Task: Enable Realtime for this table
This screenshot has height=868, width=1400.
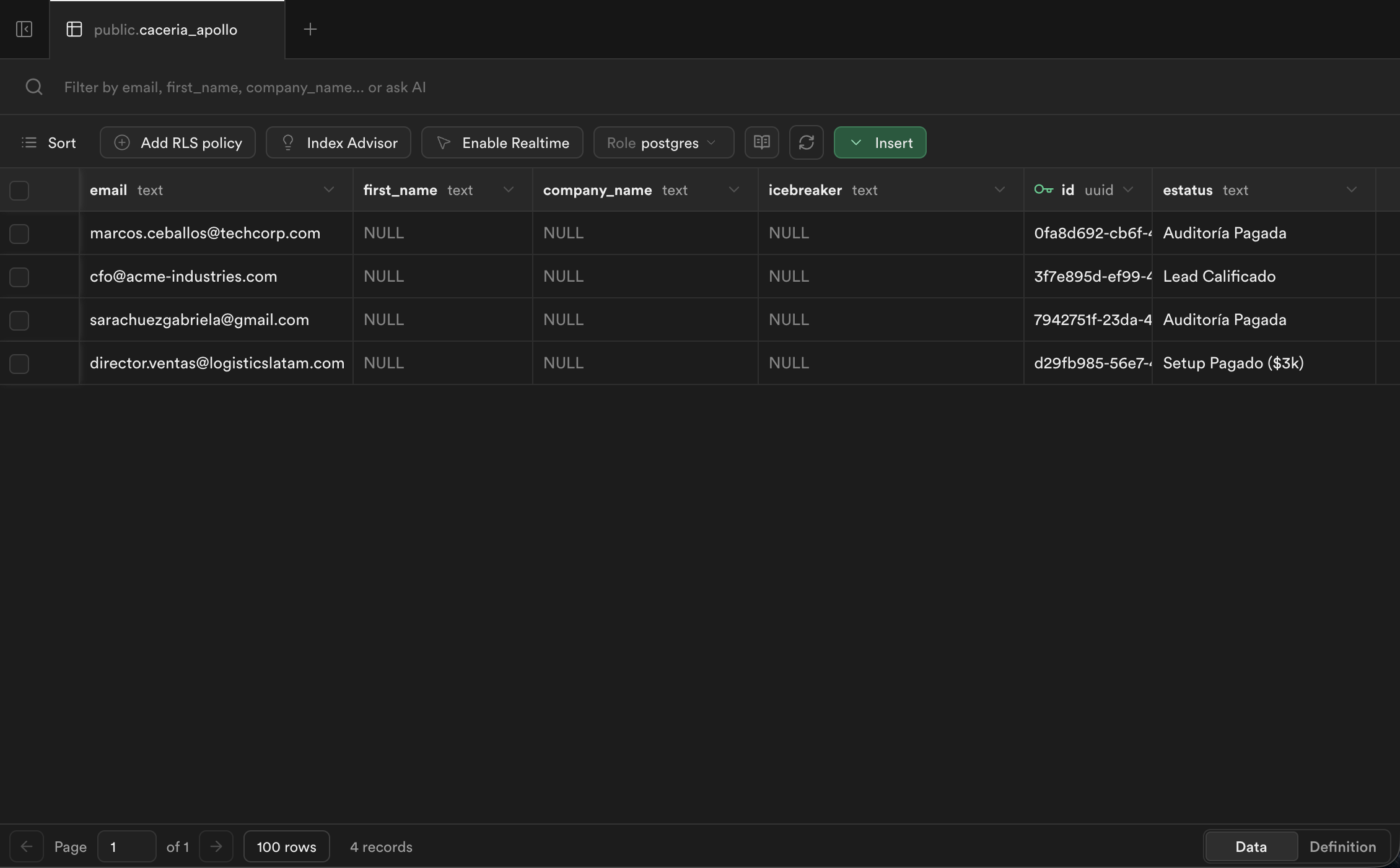Action: [502, 142]
